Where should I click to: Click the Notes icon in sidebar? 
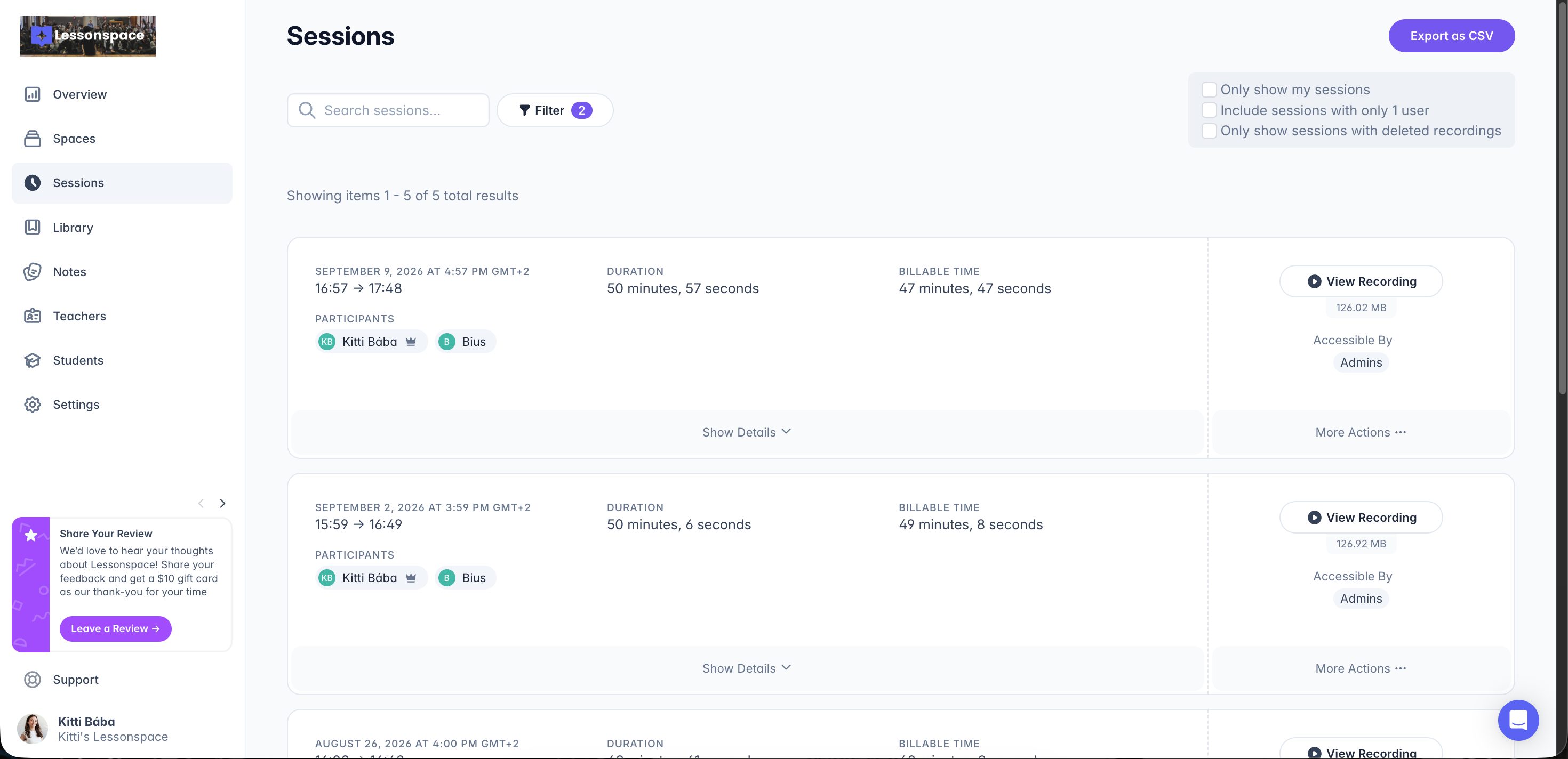tap(32, 271)
